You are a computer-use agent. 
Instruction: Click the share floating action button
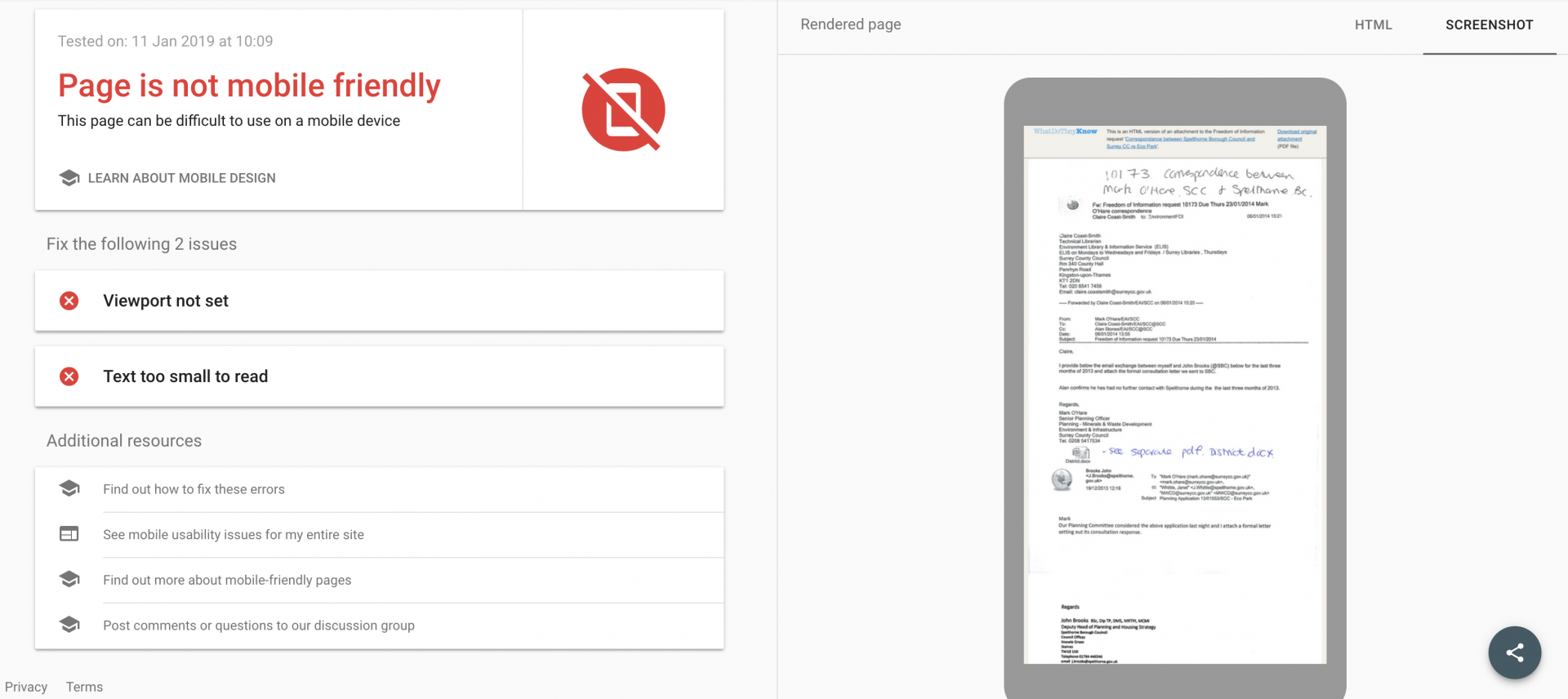pos(1514,652)
